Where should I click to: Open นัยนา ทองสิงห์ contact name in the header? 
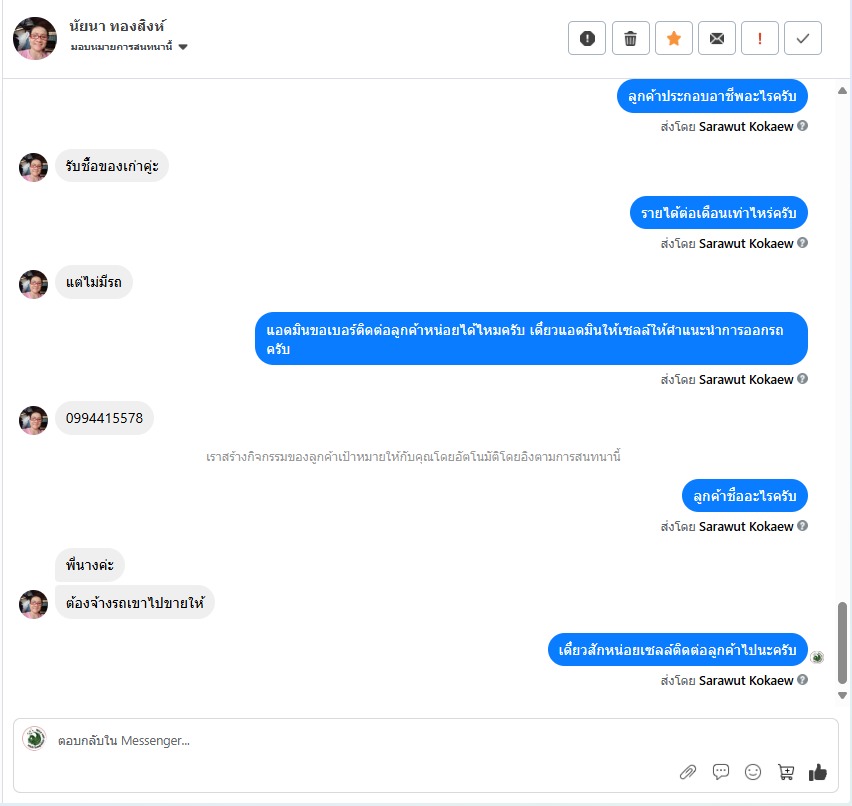click(117, 26)
